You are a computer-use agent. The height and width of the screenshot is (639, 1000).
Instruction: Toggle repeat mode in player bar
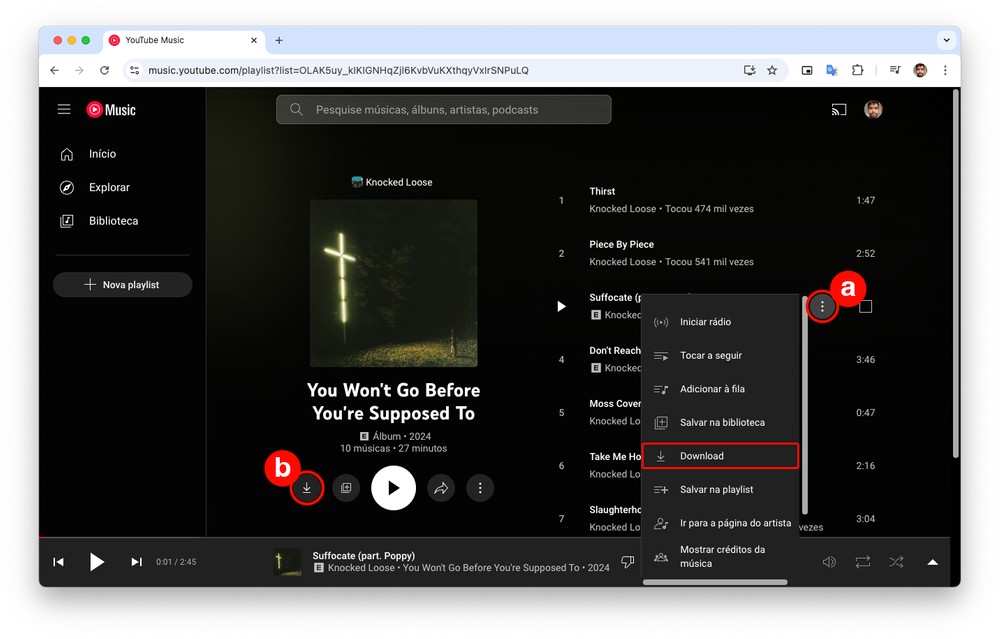pyautogui.click(x=862, y=562)
